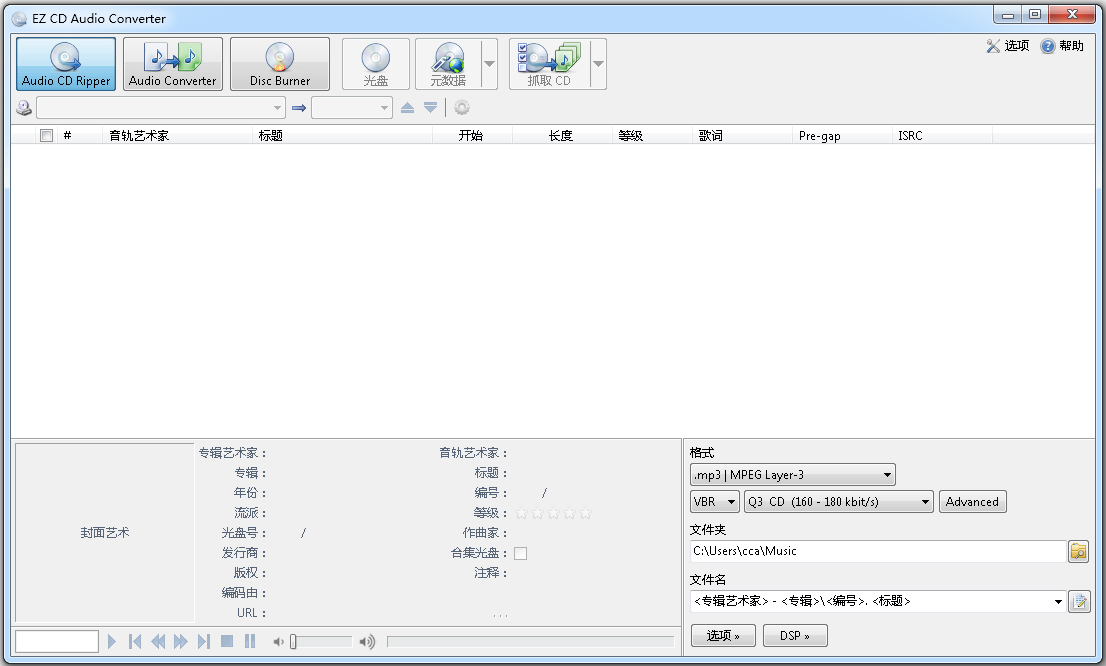
Task: Click the playback seek progress bar
Action: pyautogui.click(x=530, y=641)
